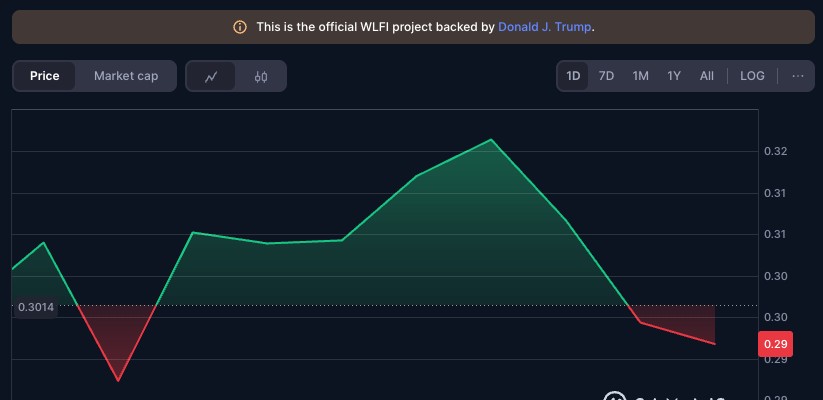Choose the 1M time range
The width and height of the screenshot is (823, 400).
click(x=640, y=76)
